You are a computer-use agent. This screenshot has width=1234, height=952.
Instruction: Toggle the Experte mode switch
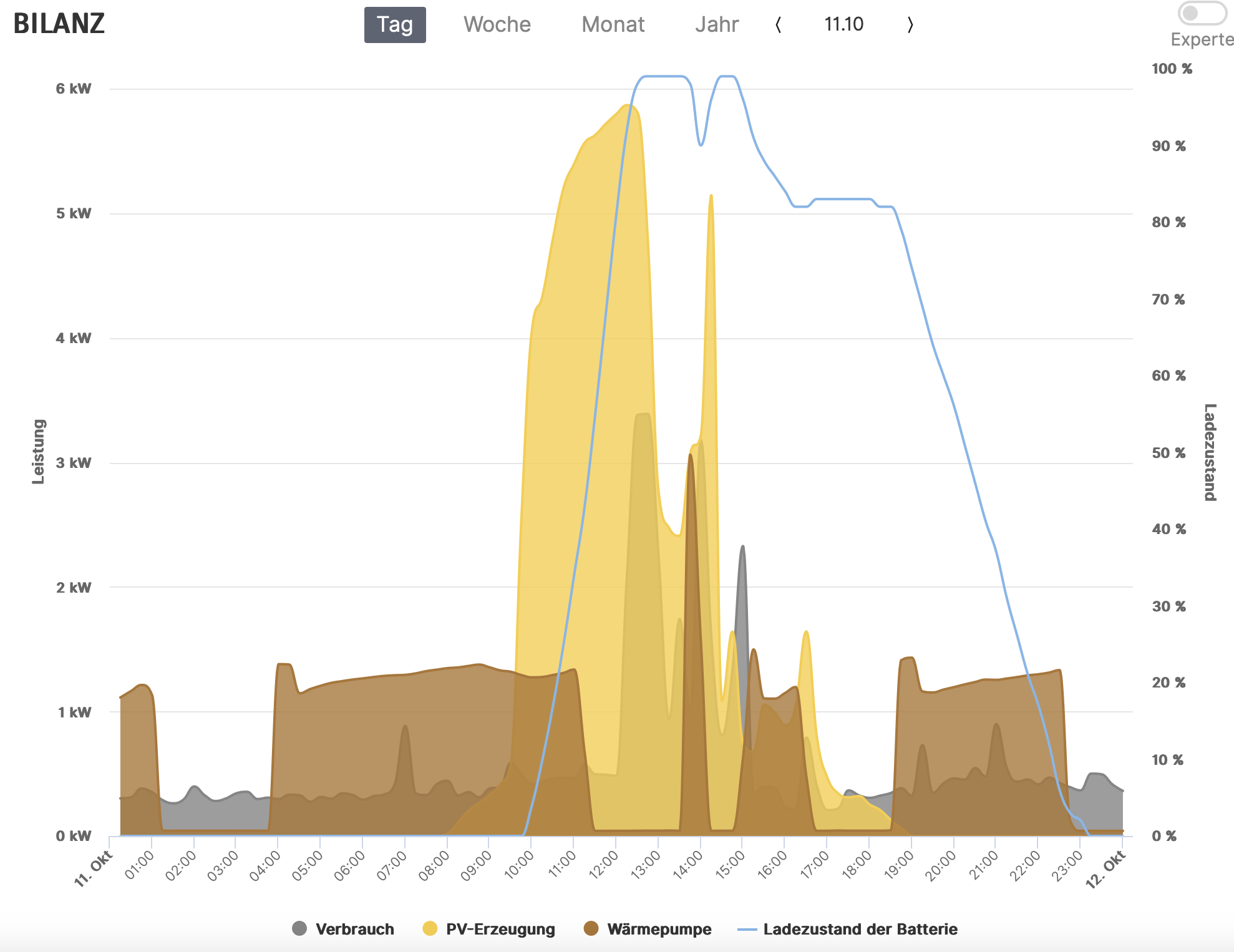(1202, 13)
